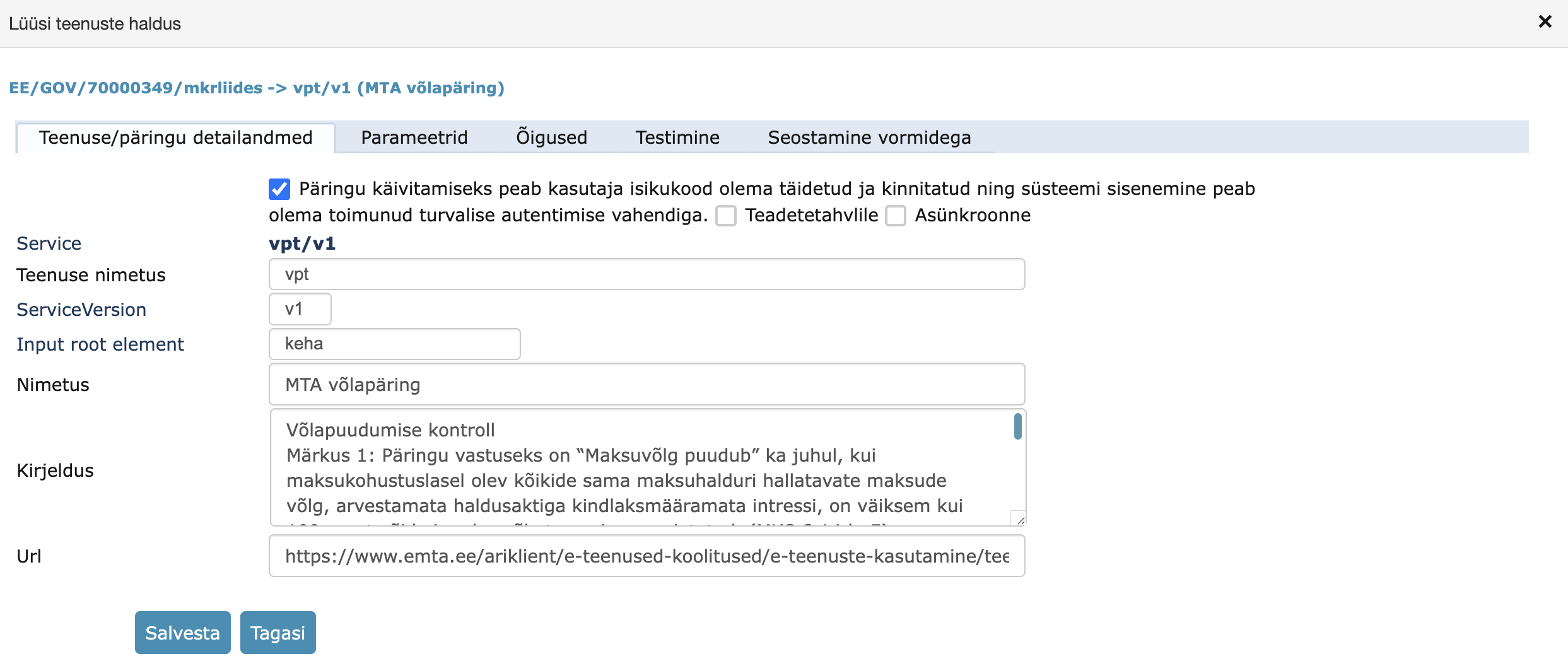
Task: Focus the ServiceVersion field containing v1
Action: click(x=300, y=309)
